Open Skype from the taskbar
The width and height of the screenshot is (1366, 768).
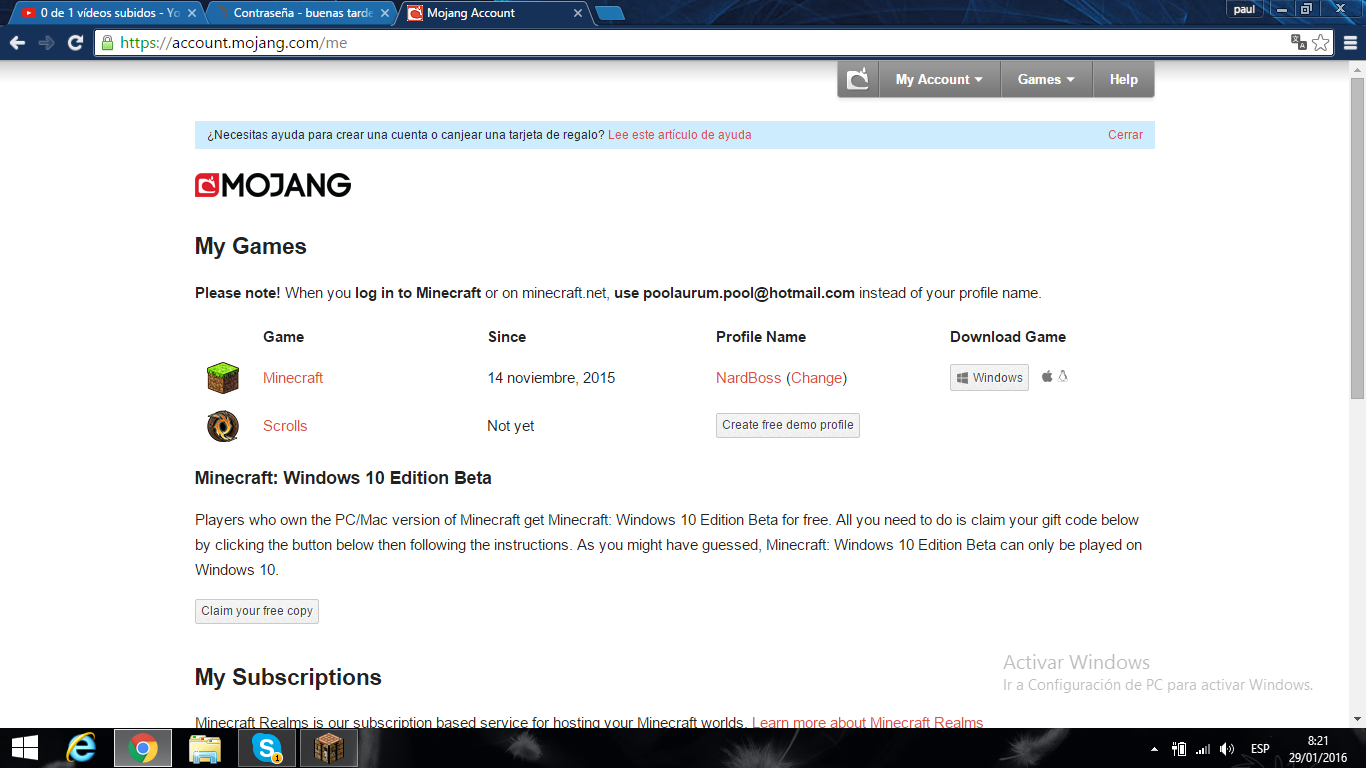(x=267, y=748)
